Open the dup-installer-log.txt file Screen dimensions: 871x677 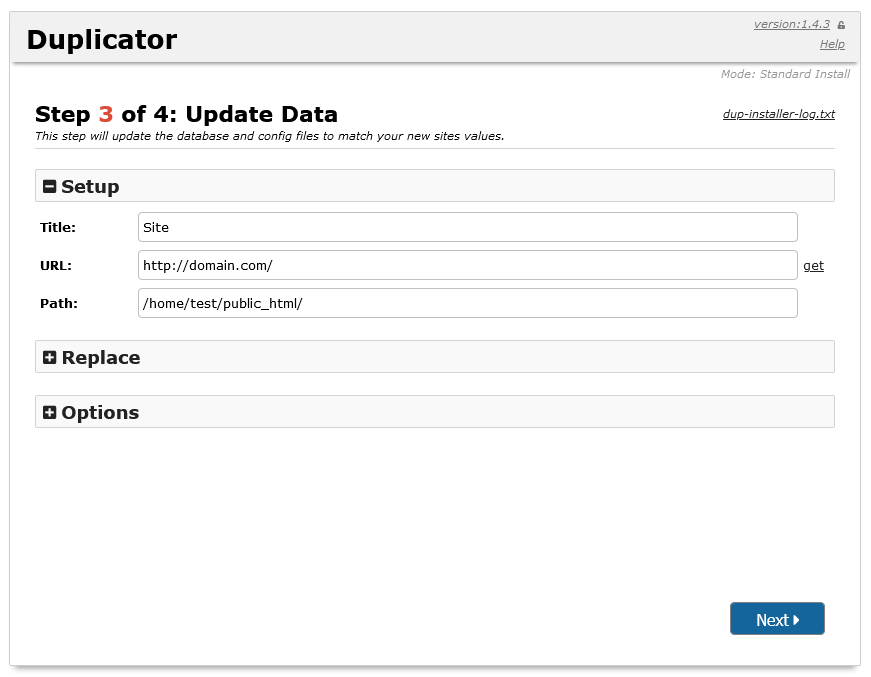pos(779,113)
